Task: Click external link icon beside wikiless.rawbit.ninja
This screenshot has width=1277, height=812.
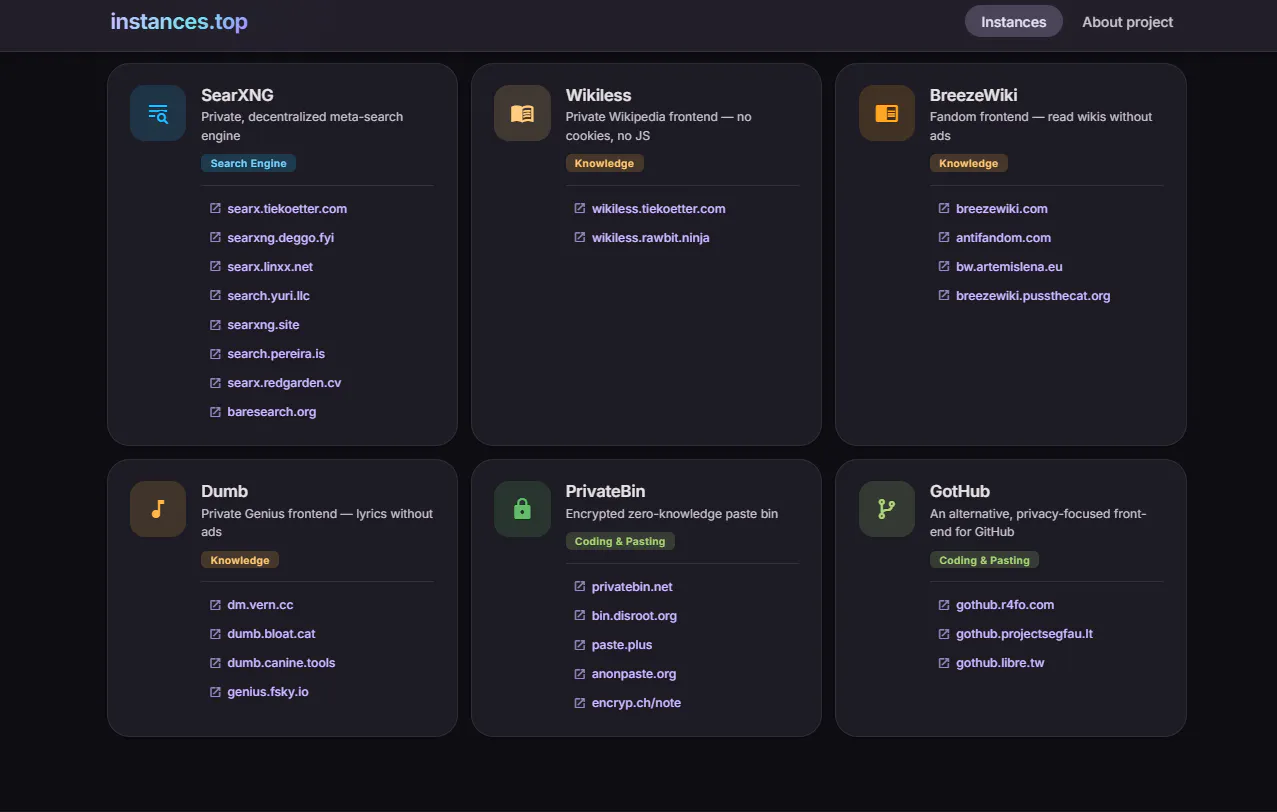Action: click(x=580, y=238)
